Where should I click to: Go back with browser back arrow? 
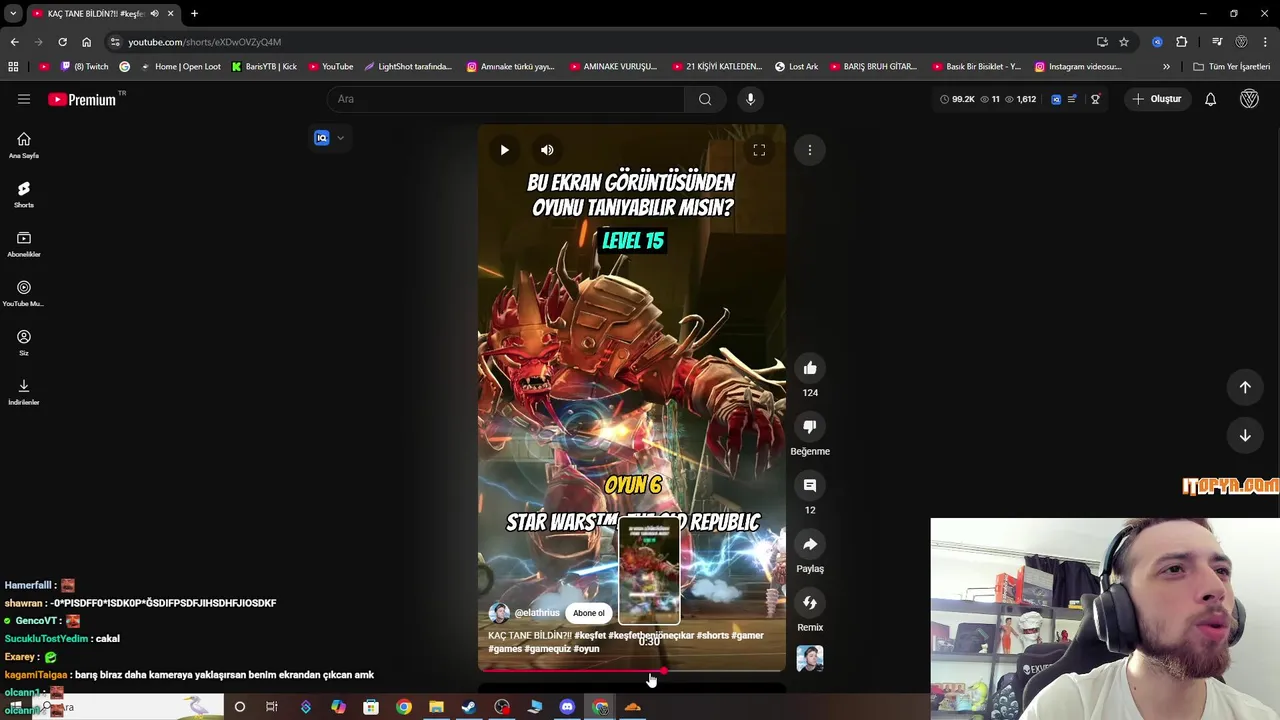pyautogui.click(x=14, y=42)
